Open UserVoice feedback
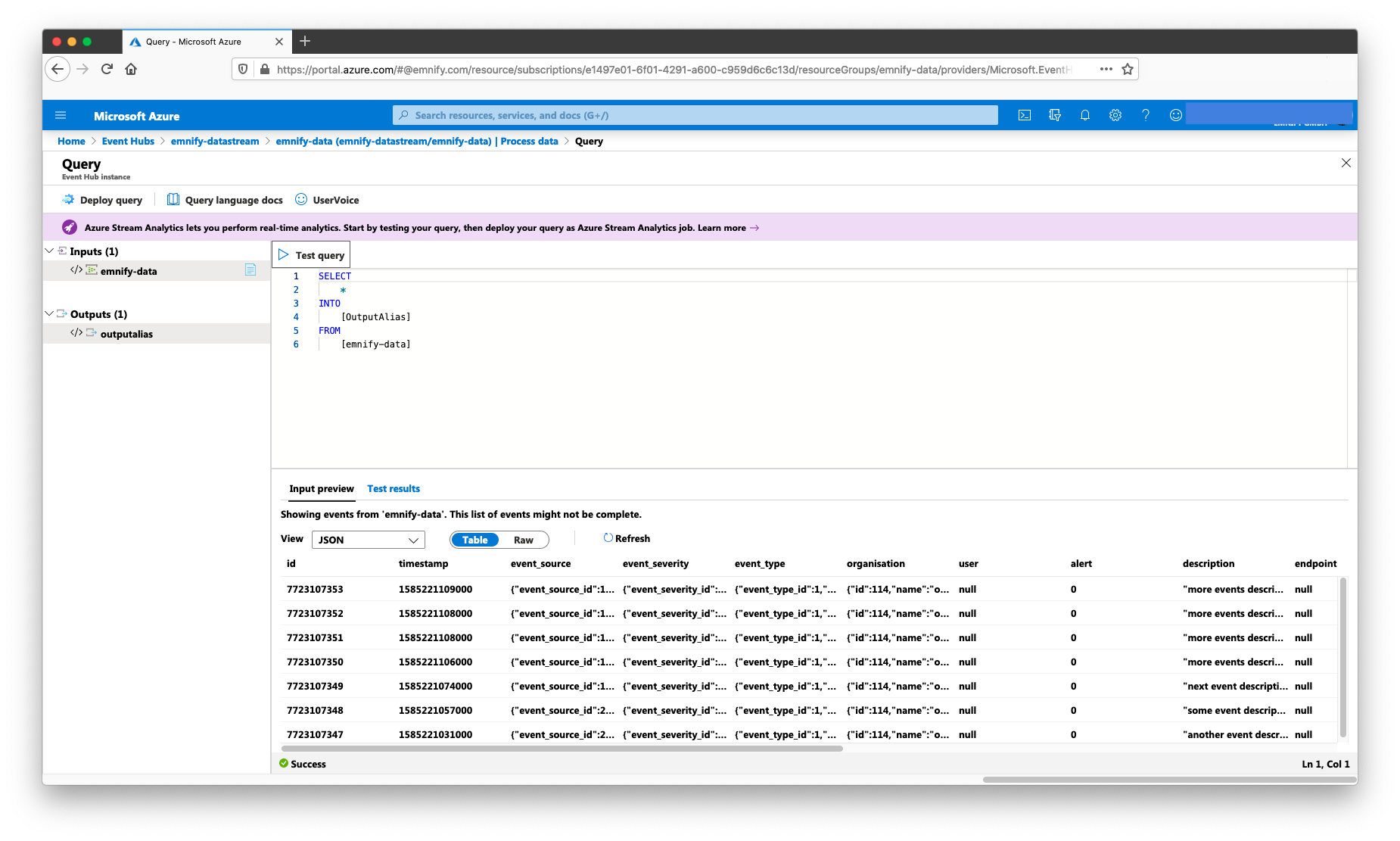 tap(327, 200)
